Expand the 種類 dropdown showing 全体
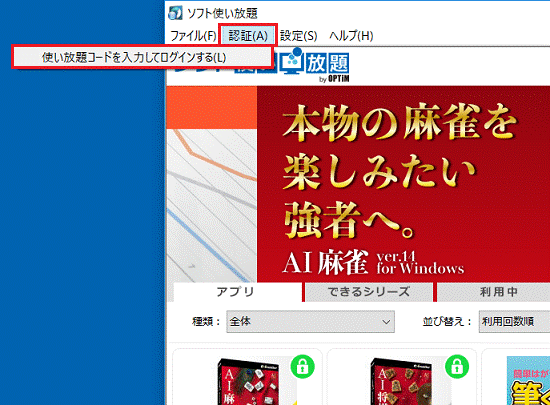 (310, 321)
